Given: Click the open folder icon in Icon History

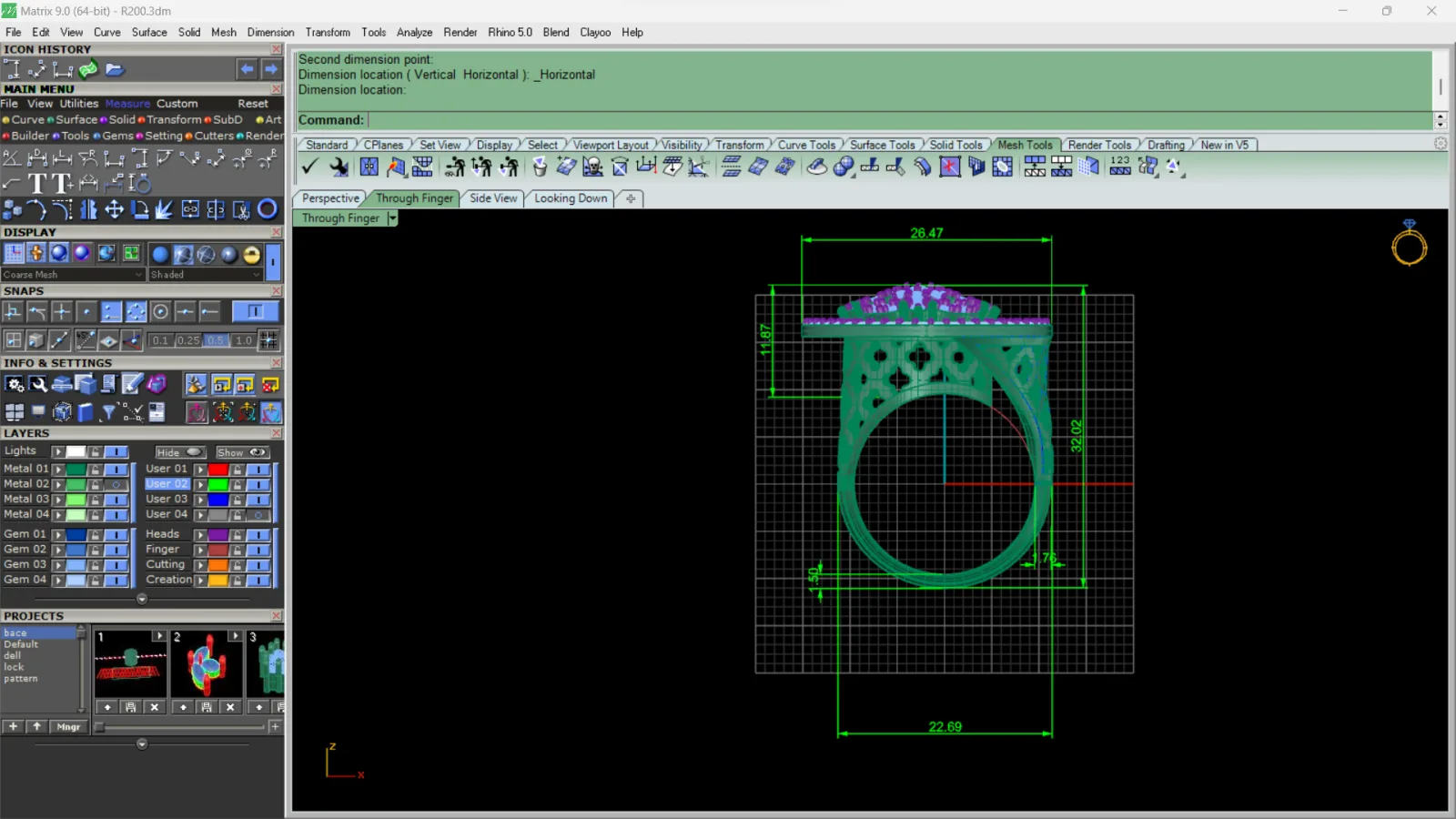Looking at the screenshot, I should [x=114, y=69].
